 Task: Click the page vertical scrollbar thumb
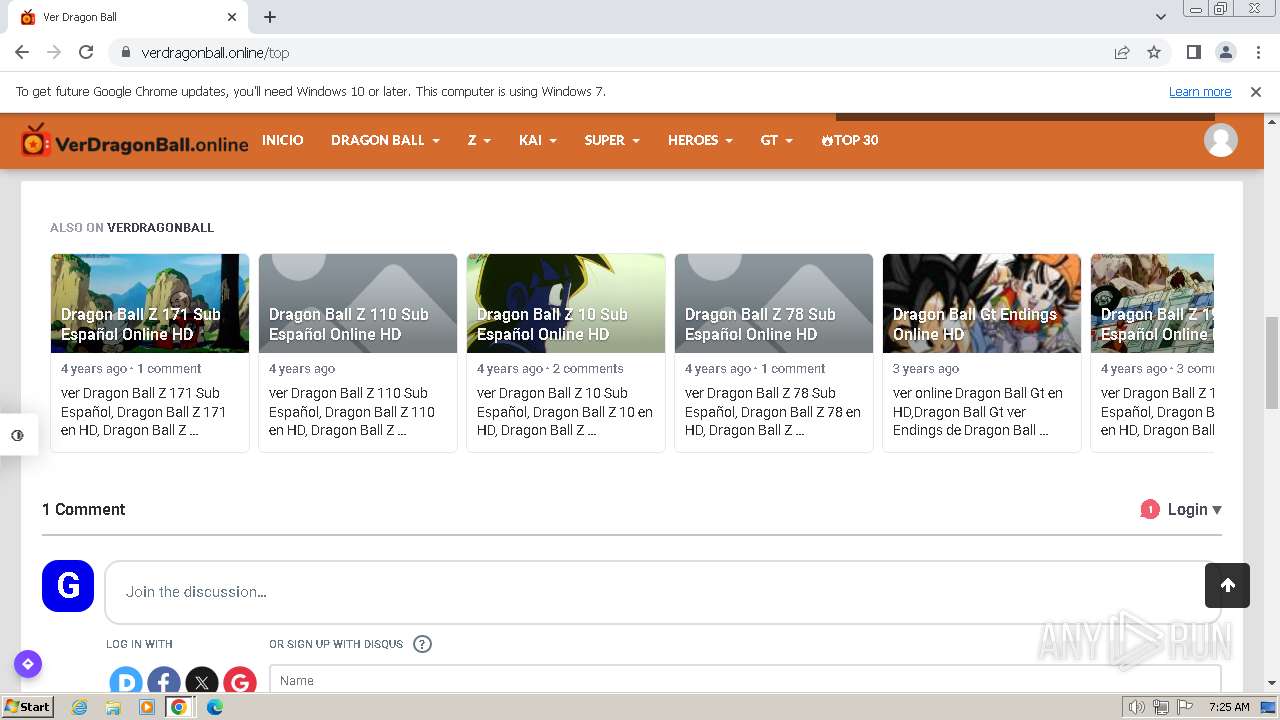(x=1272, y=362)
